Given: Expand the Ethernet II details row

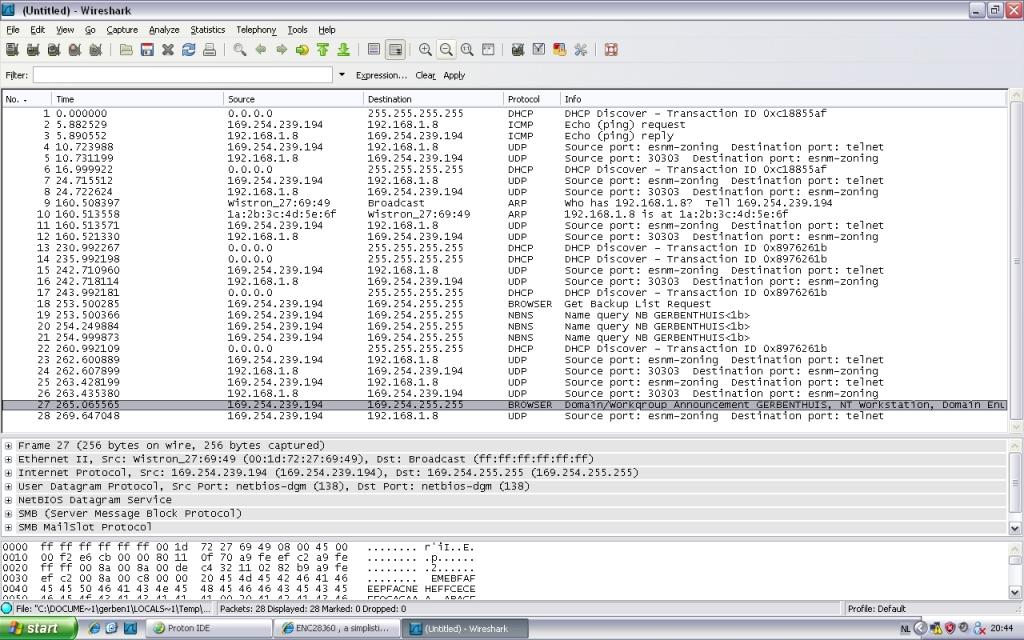Looking at the screenshot, I should [9, 459].
